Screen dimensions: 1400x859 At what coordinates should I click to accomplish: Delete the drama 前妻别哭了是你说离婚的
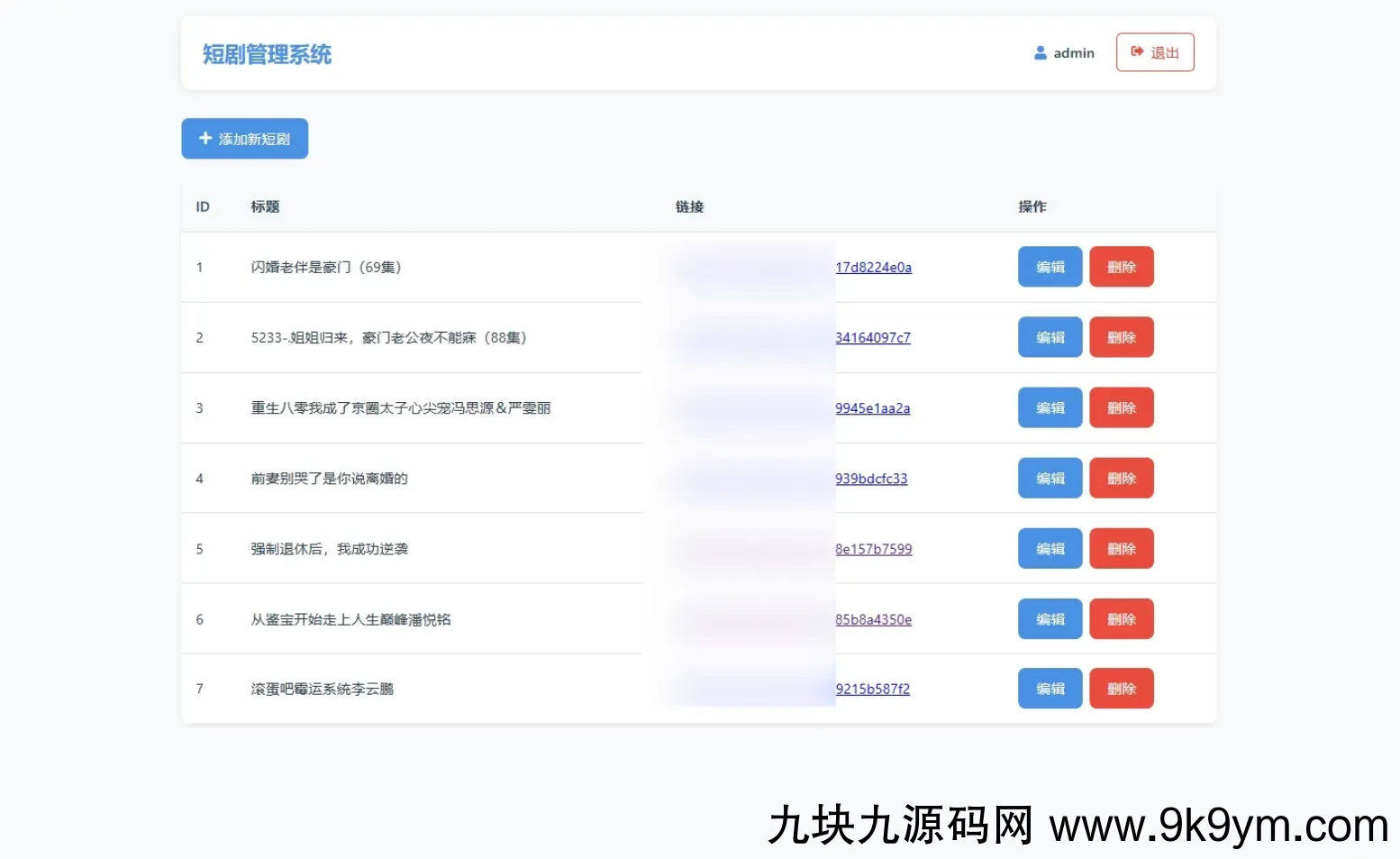[1121, 479]
